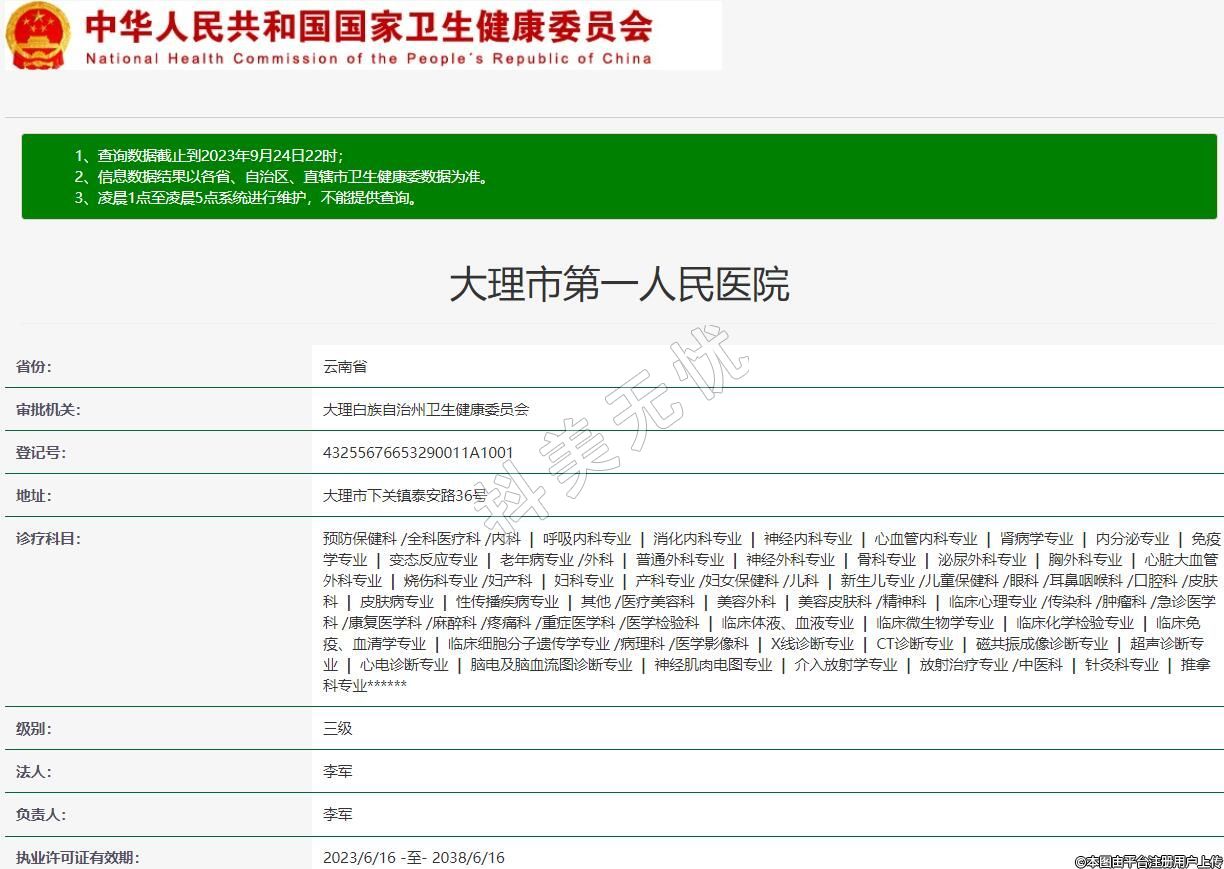Select the 云南省 province value
1224x869 pixels.
click(x=345, y=367)
